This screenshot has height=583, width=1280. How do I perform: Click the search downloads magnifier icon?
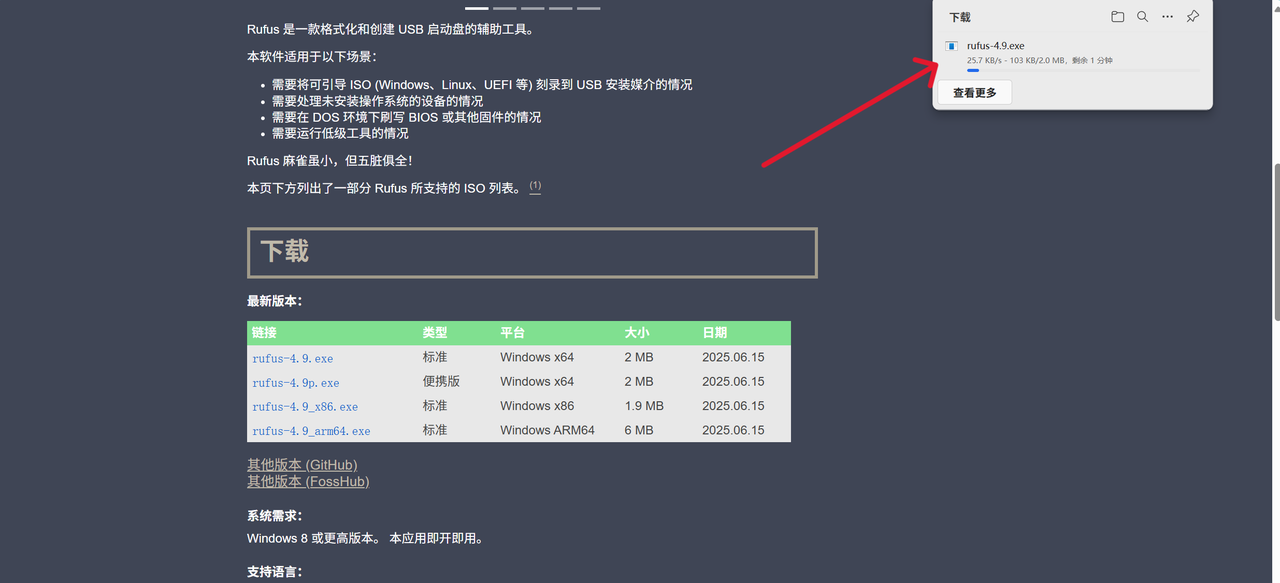[1142, 17]
